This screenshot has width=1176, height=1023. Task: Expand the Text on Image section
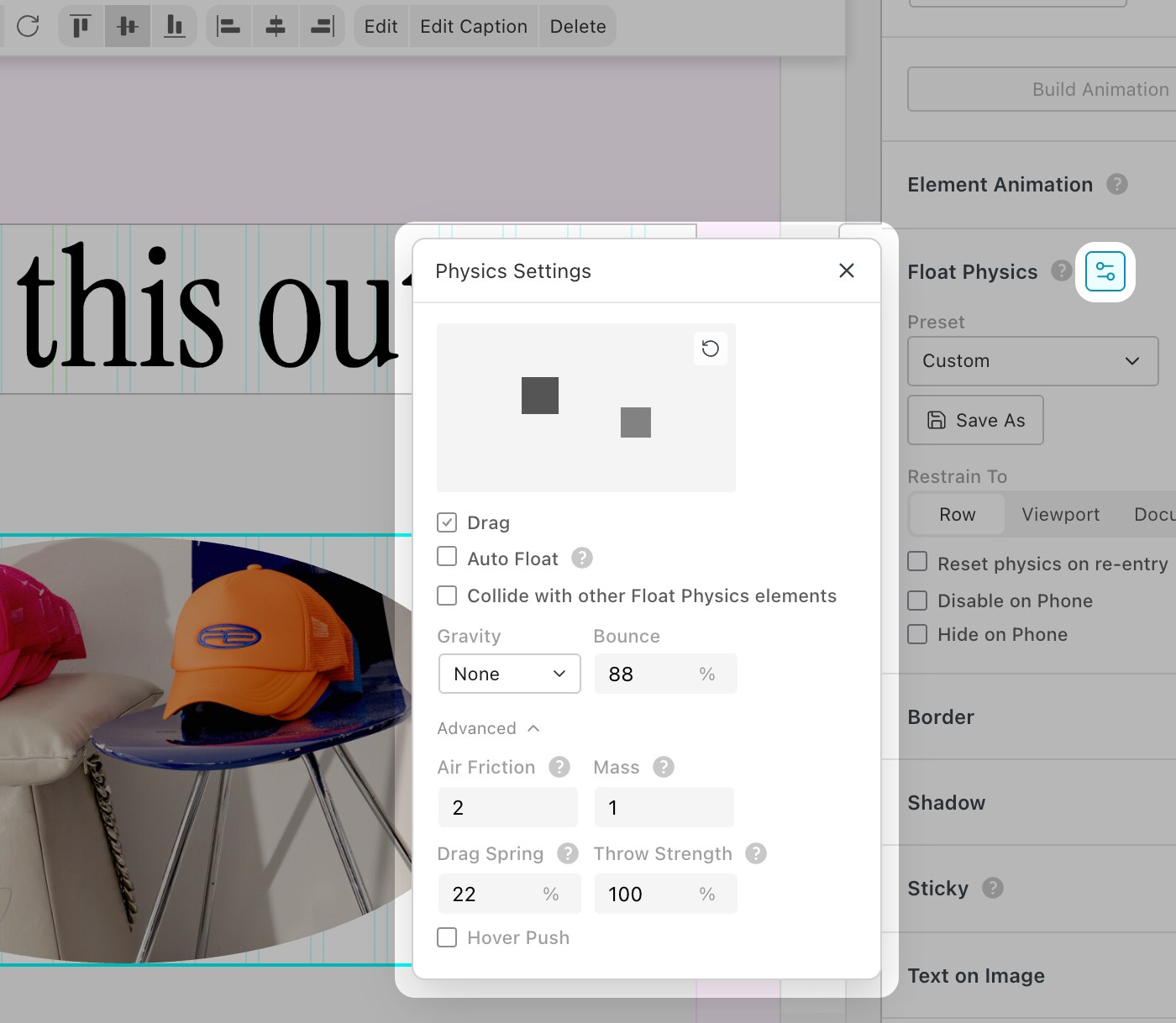[x=976, y=976]
